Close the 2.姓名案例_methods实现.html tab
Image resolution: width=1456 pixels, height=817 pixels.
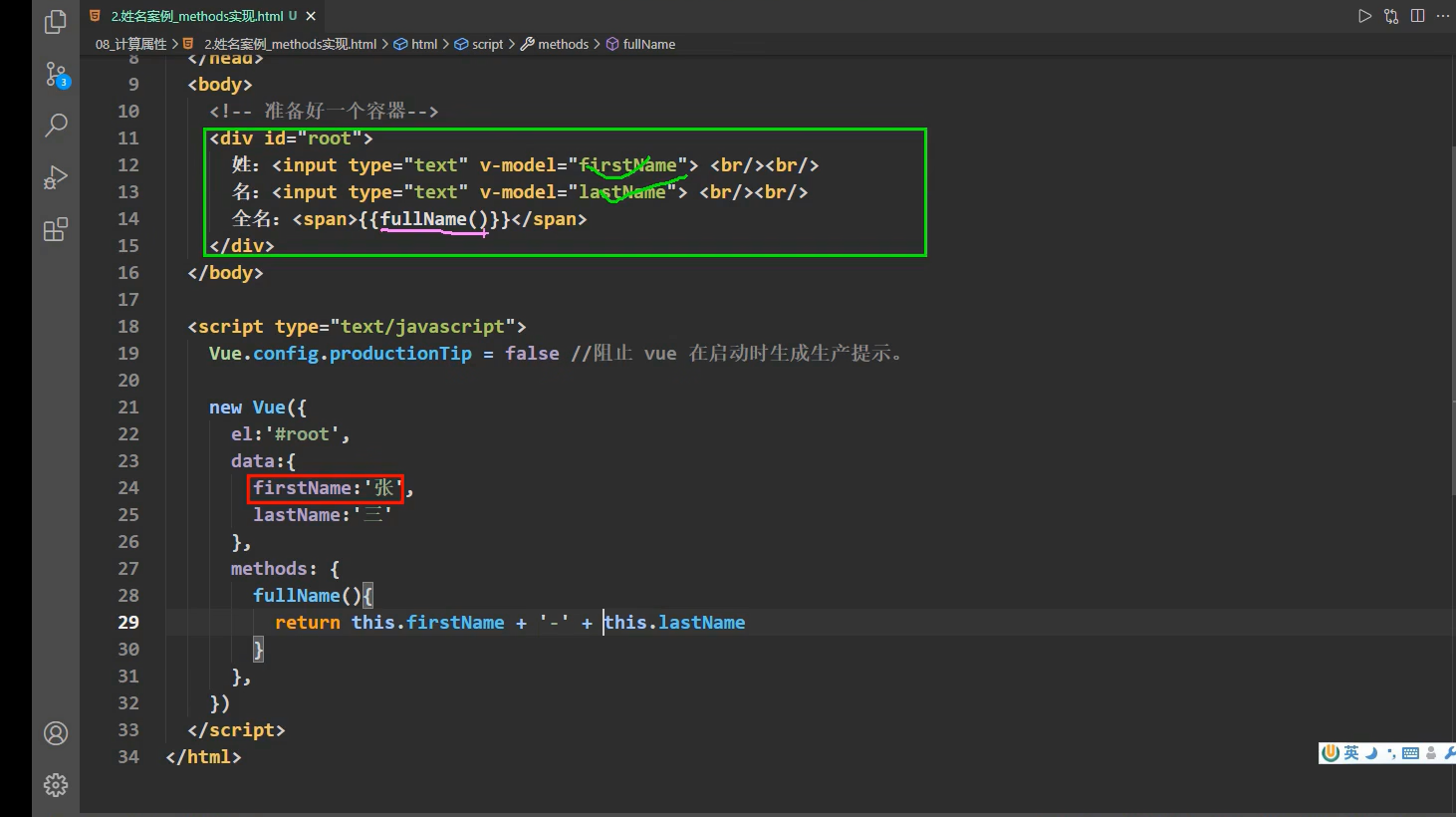click(311, 16)
